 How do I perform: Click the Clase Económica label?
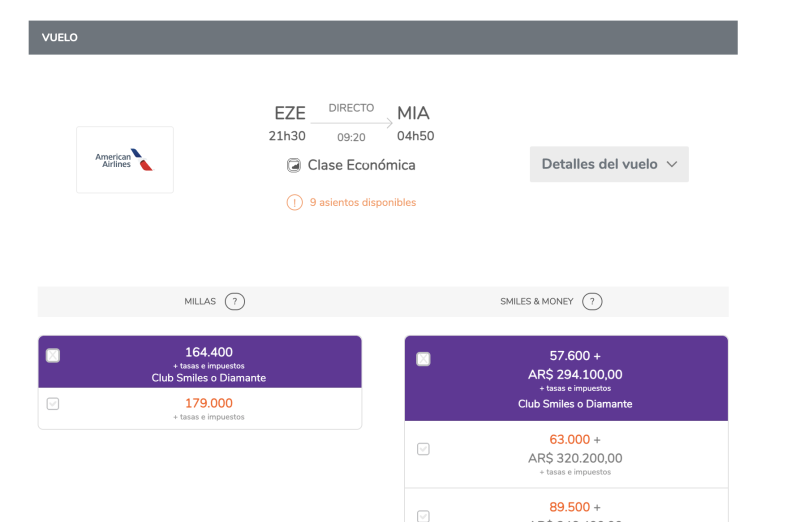click(x=361, y=165)
